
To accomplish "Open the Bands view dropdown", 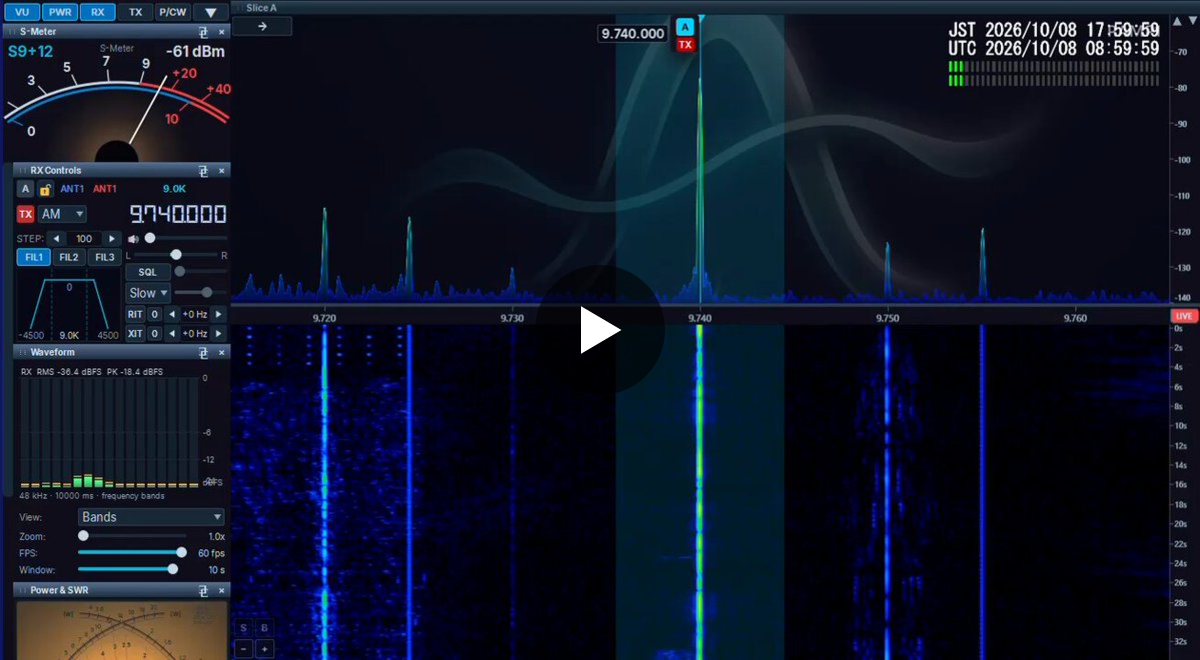I will coord(151,517).
